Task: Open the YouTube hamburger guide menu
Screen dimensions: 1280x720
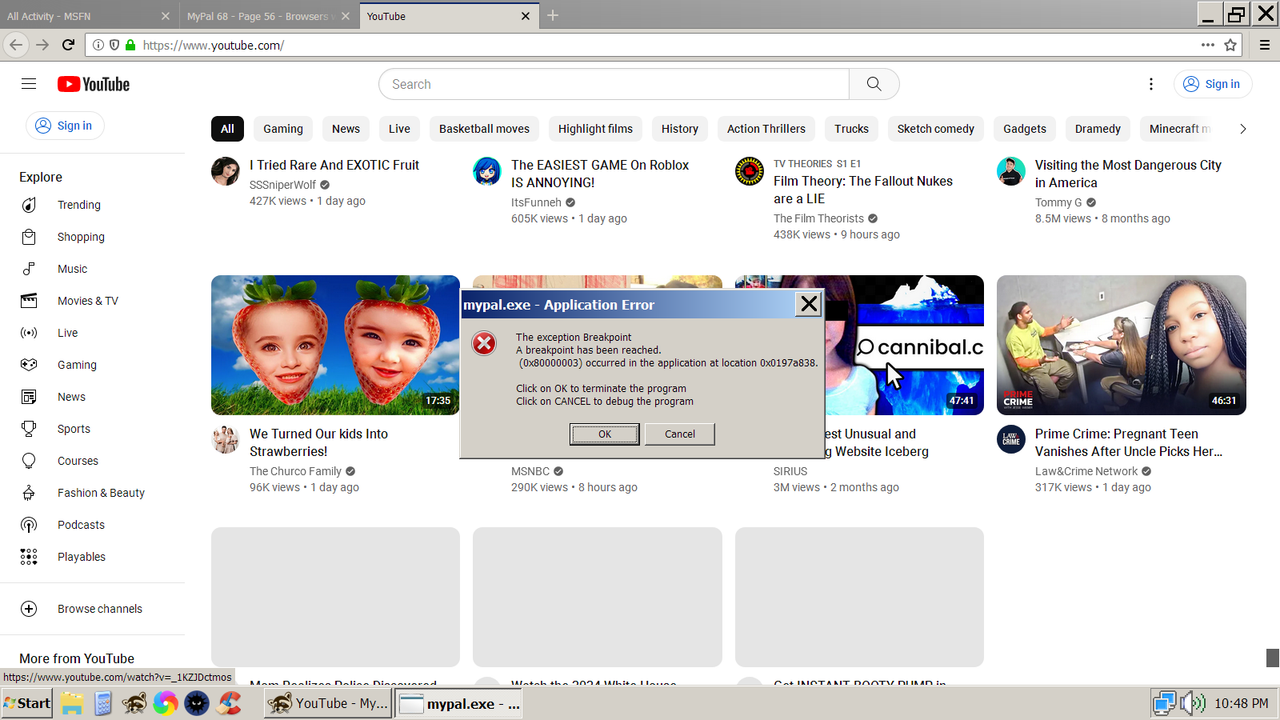Action: click(x=28, y=84)
